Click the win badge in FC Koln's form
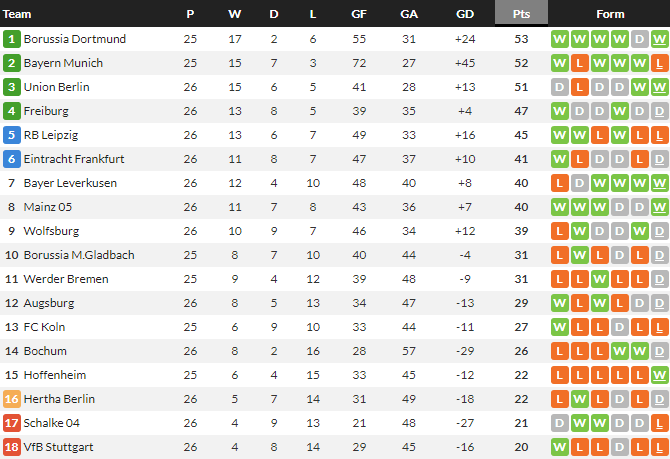The image size is (670, 459). [x=560, y=327]
